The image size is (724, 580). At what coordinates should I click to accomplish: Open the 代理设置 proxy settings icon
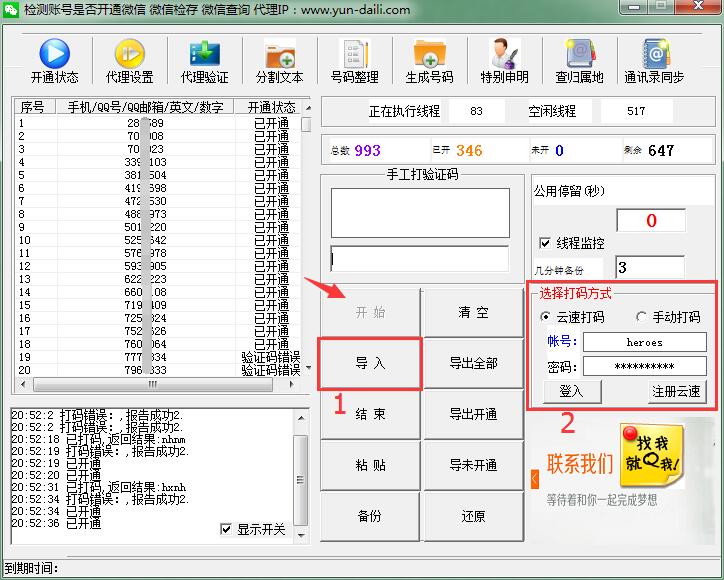(130, 61)
